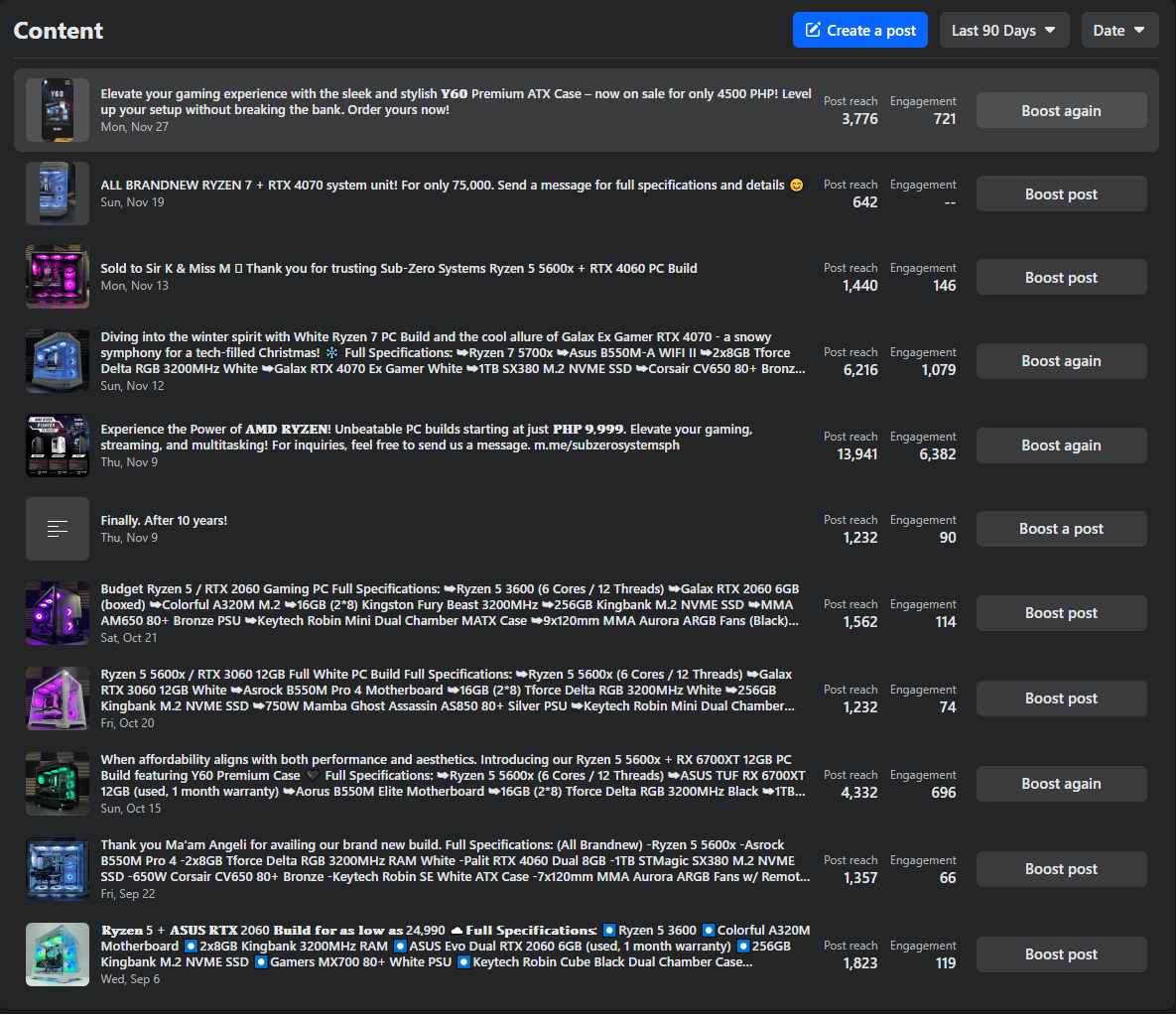Open the Ryzen 5 ASUS RTX 2060 build thumbnail

58,954
